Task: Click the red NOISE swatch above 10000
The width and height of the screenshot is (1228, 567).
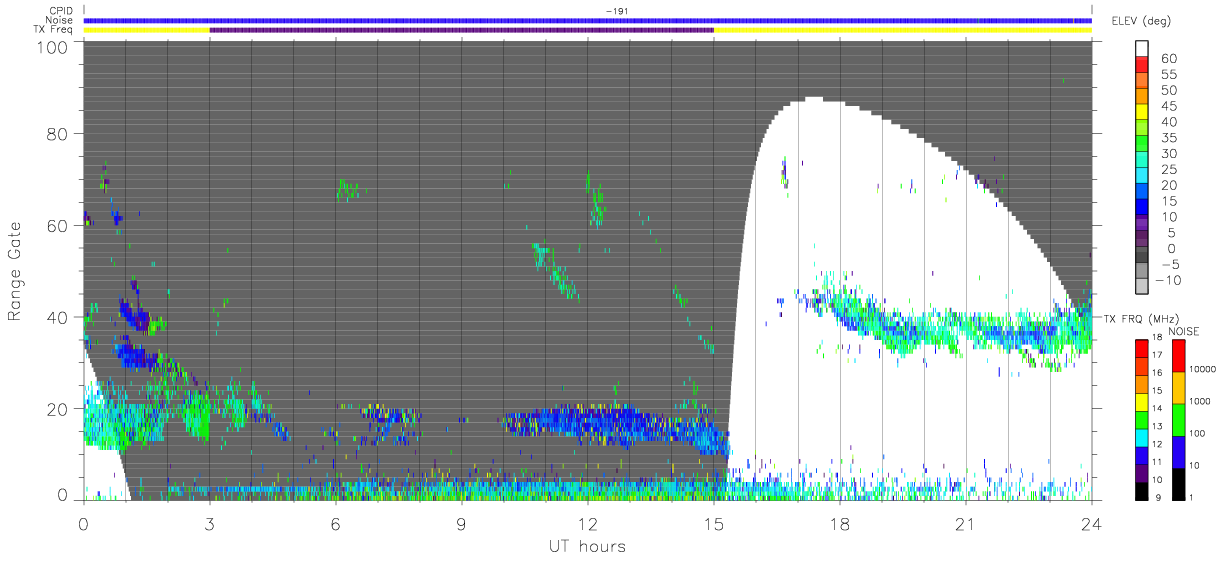Action: 1179,356
